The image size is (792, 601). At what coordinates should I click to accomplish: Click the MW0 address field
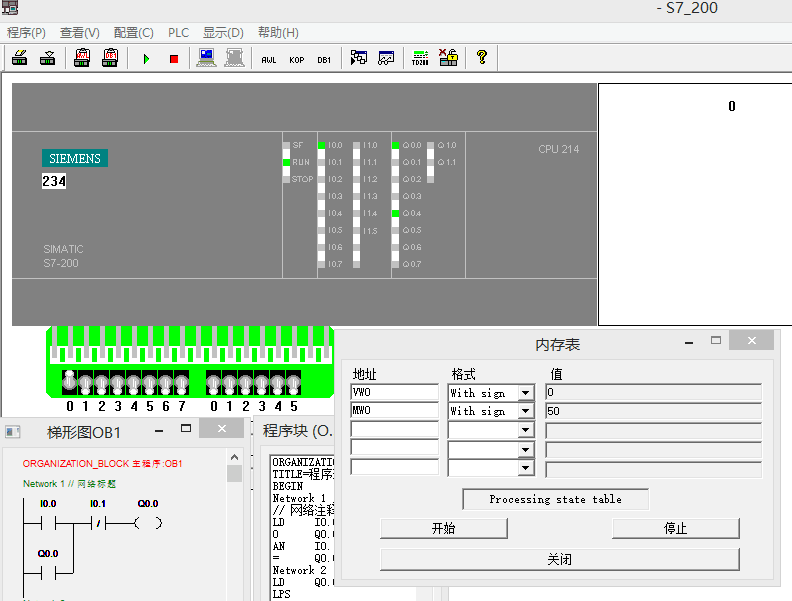coord(394,410)
